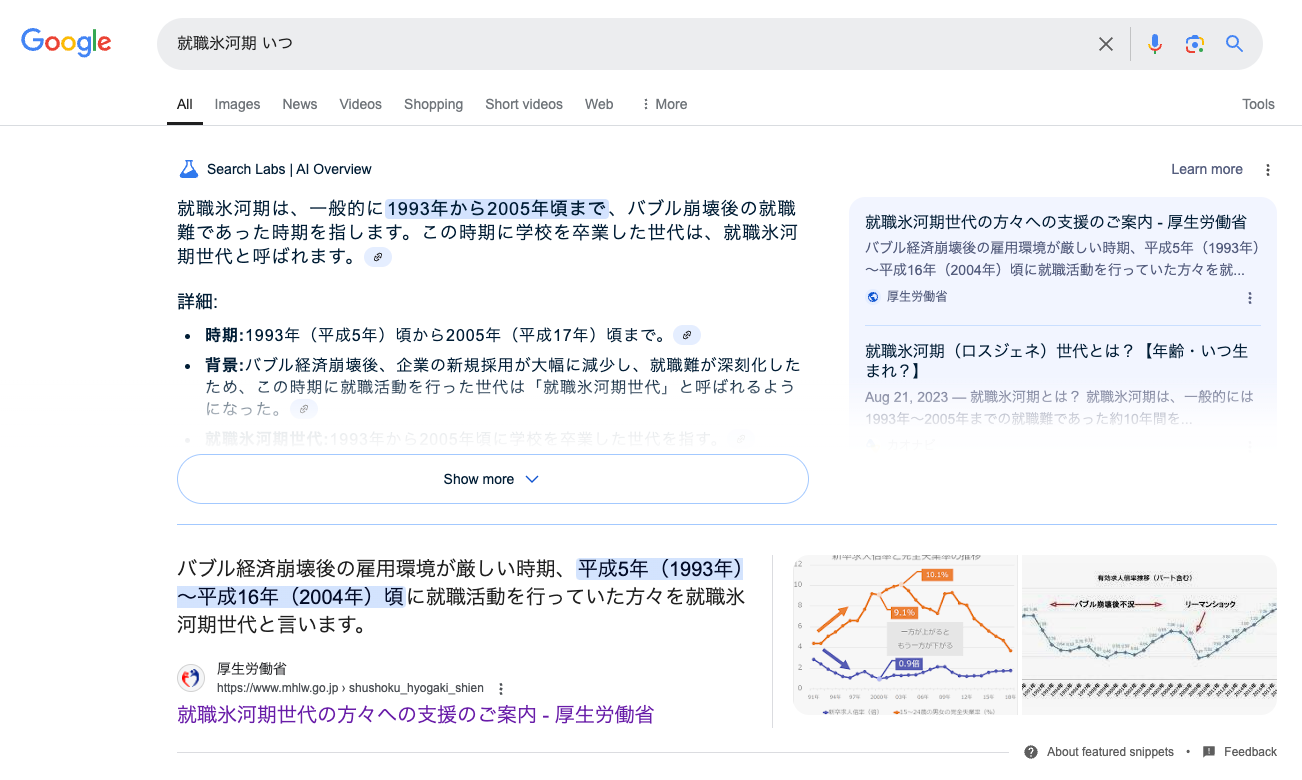1302x780 pixels.
Task: Click the 詳細: heading text
Action: point(197,302)
